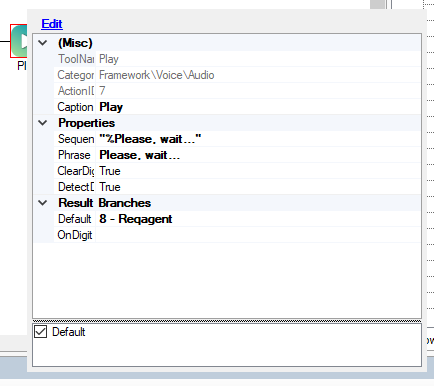Select the Properties category header
This screenshot has height=386, width=434.
[x=87, y=123]
